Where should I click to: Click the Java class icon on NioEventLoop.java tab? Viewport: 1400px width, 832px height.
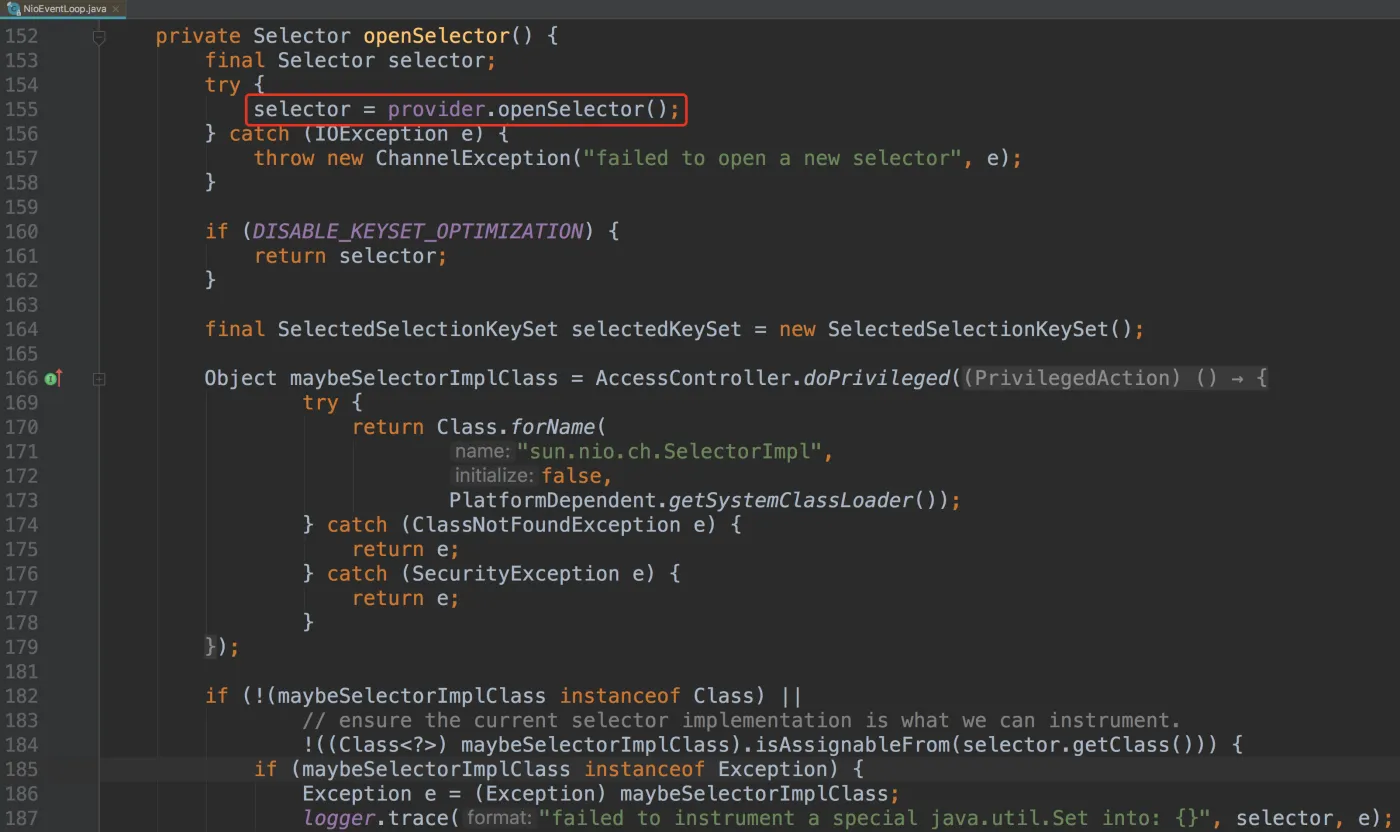pyautogui.click(x=12, y=8)
